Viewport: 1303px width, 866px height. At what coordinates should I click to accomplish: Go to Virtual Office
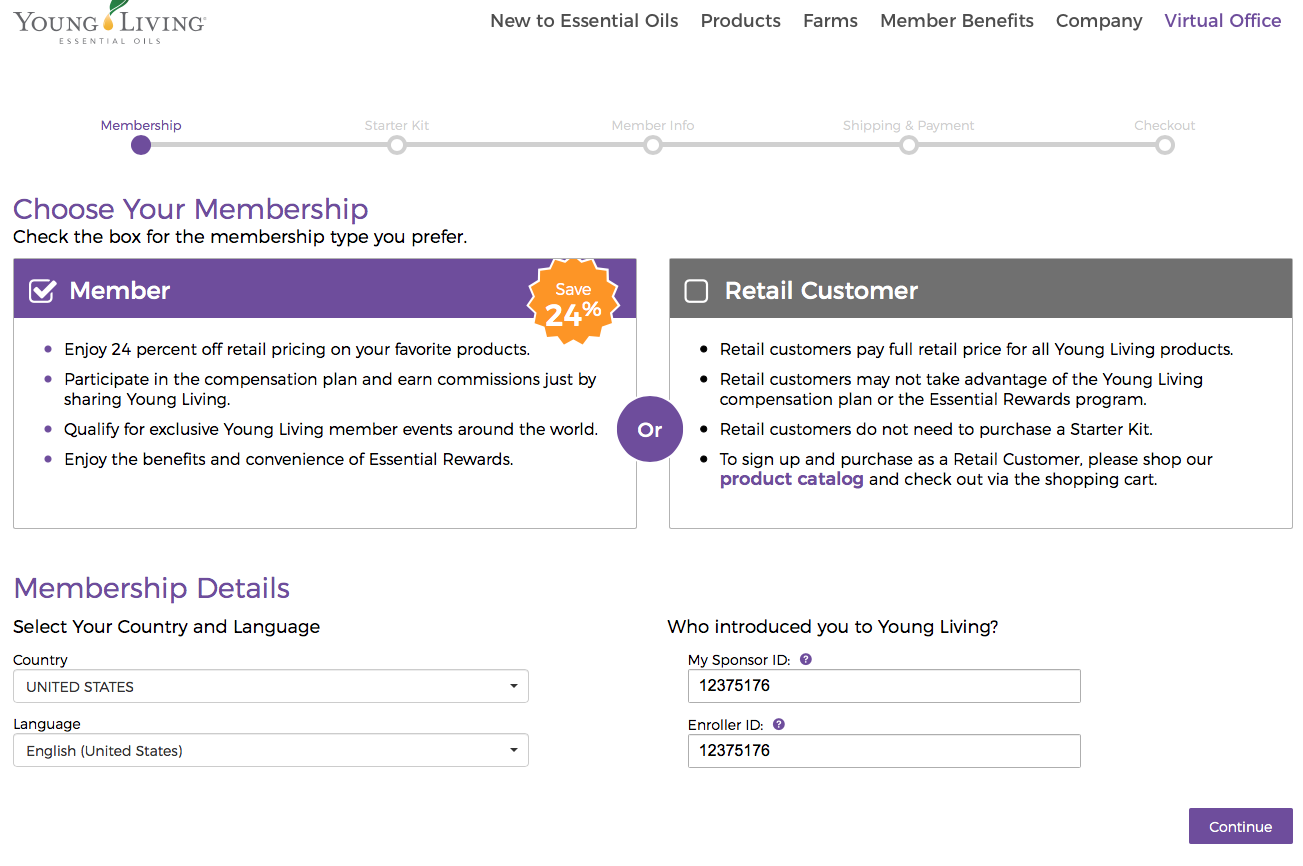[x=1223, y=21]
